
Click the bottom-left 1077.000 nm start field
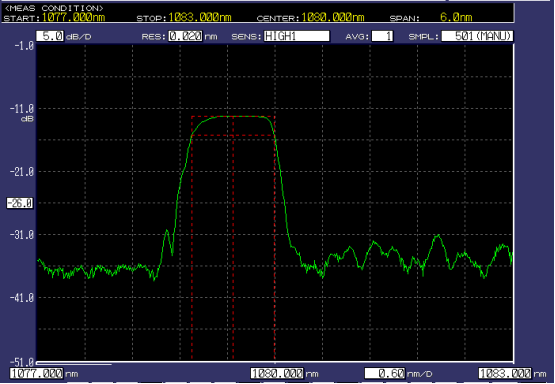pos(37,373)
